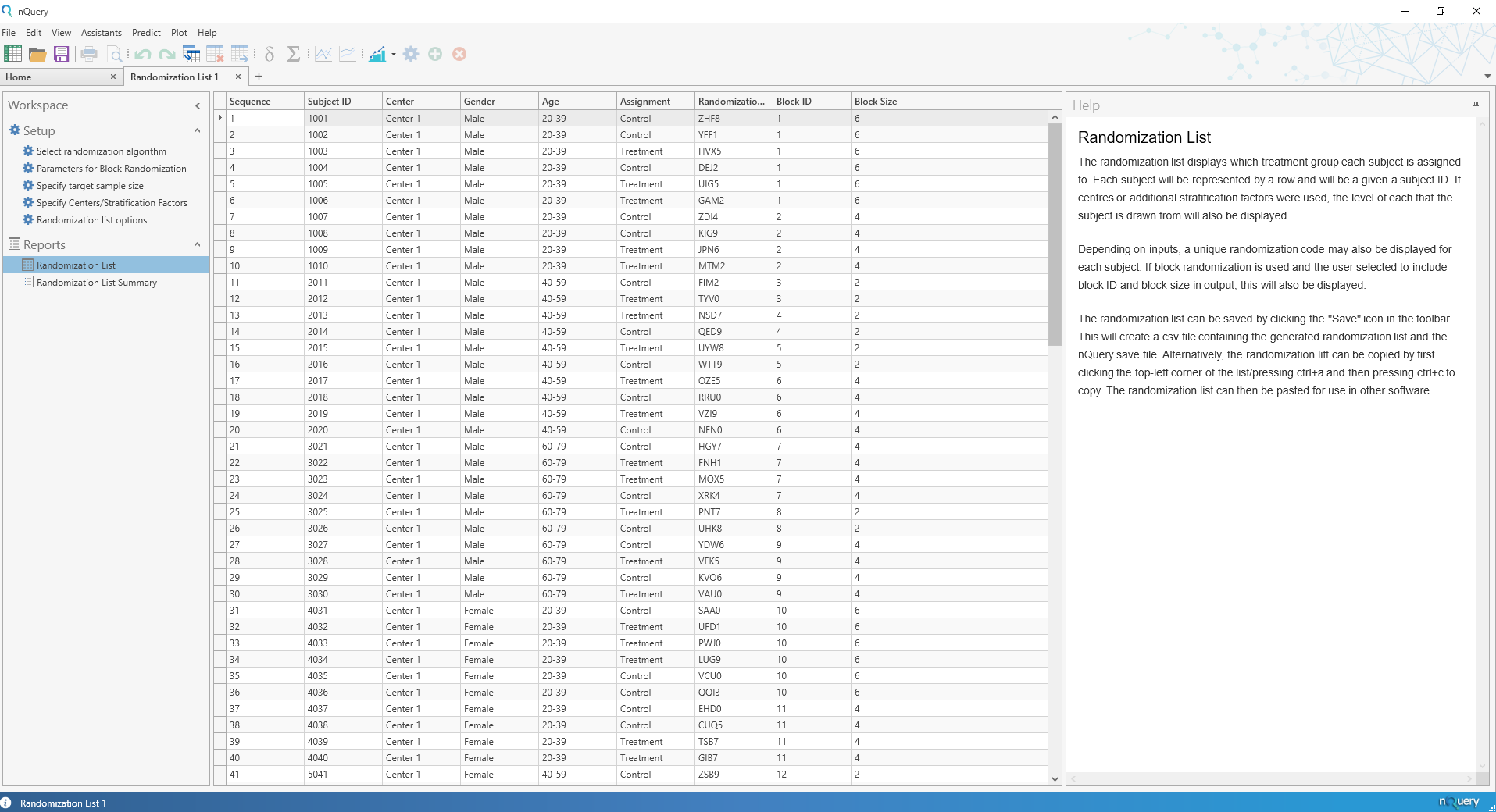The height and width of the screenshot is (812, 1496).
Task: Click the status bar info icon
Action: pos(6,803)
